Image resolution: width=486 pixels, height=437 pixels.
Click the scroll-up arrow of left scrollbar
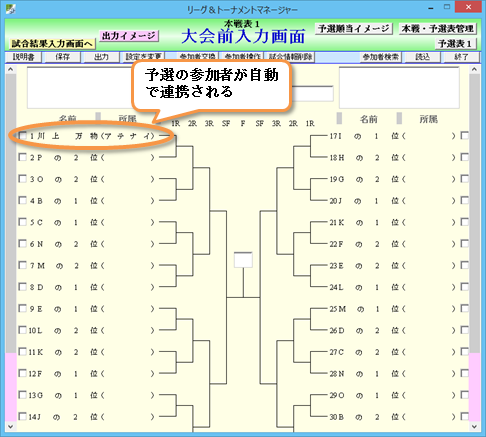(x=11, y=69)
